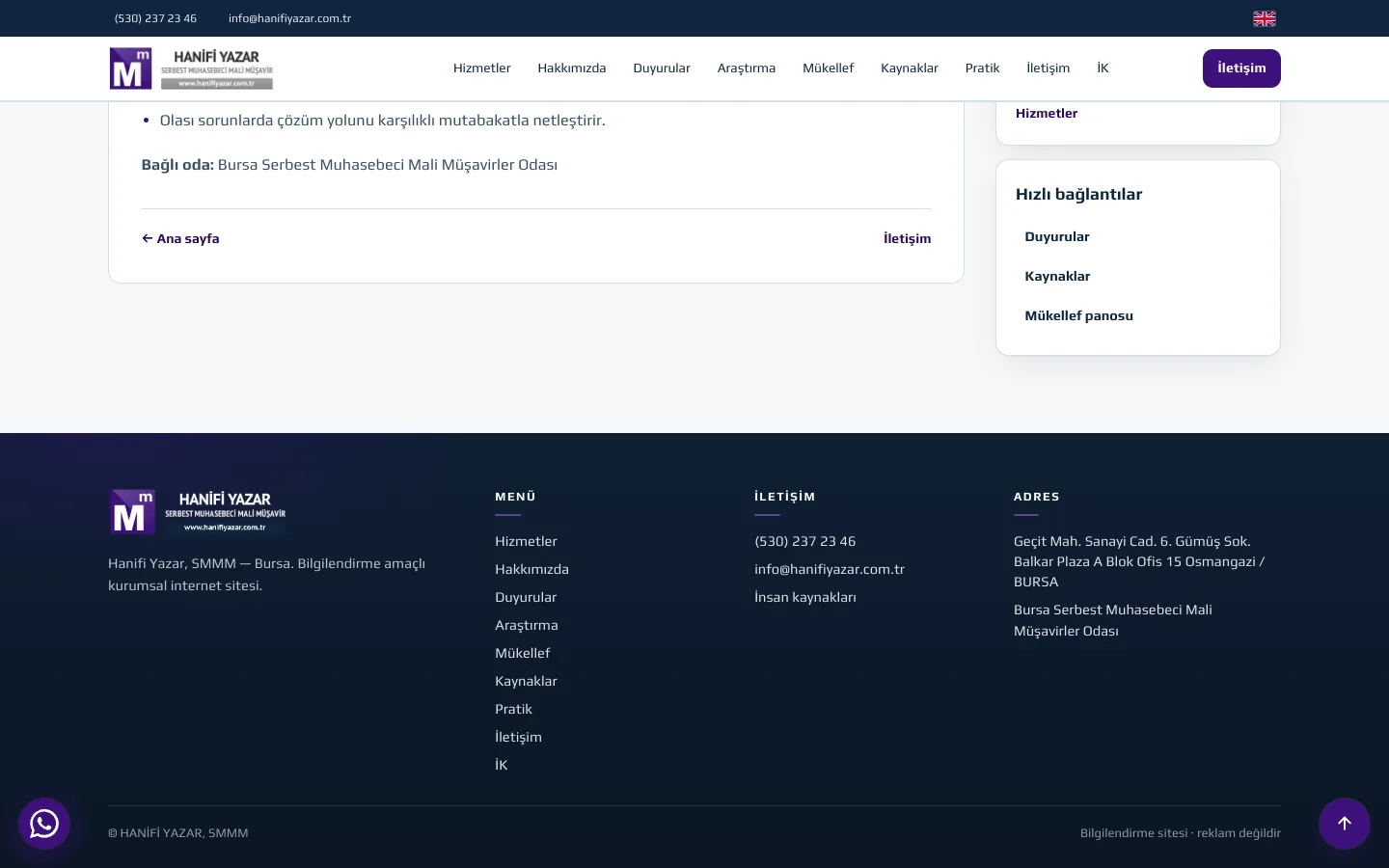Click the Bilgilendirme sitesi · reklam değildir text
1389x868 pixels.
tap(1181, 833)
